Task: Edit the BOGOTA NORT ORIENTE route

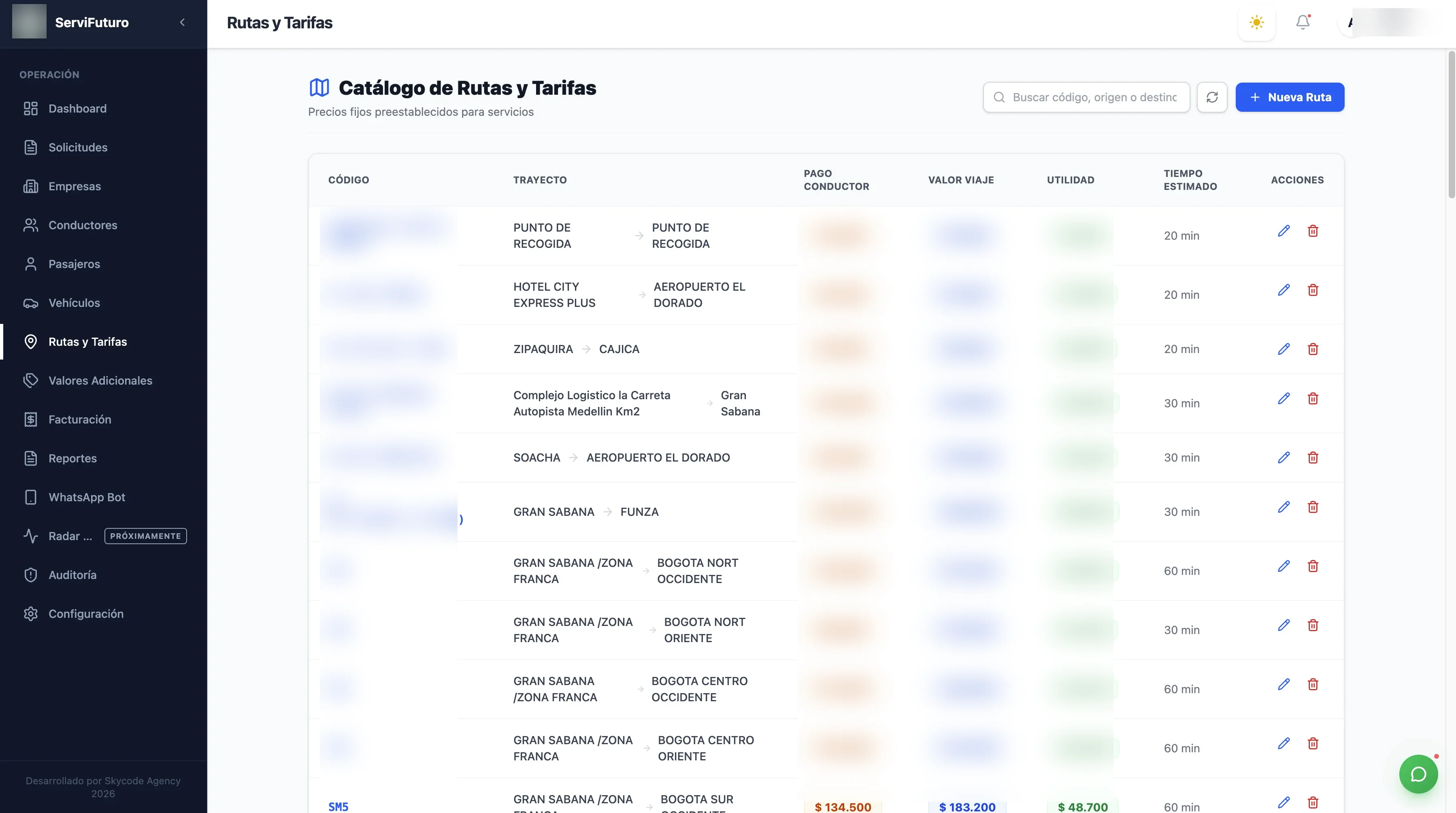Action: pos(1284,625)
